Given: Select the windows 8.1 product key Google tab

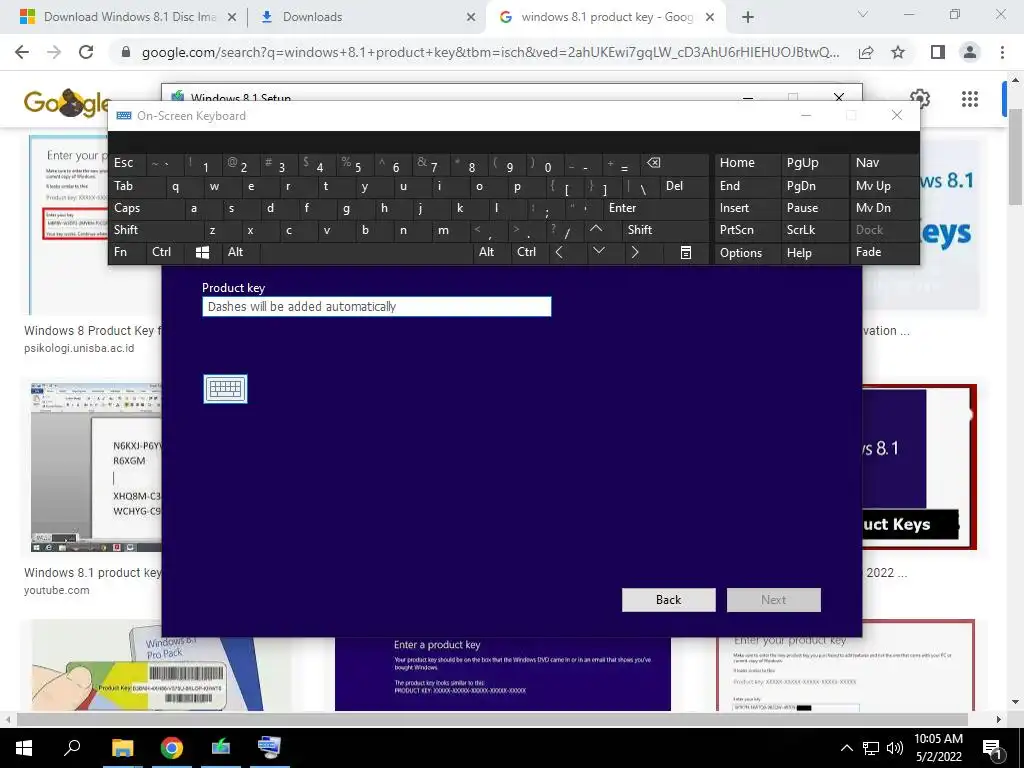Looking at the screenshot, I should click(607, 17).
